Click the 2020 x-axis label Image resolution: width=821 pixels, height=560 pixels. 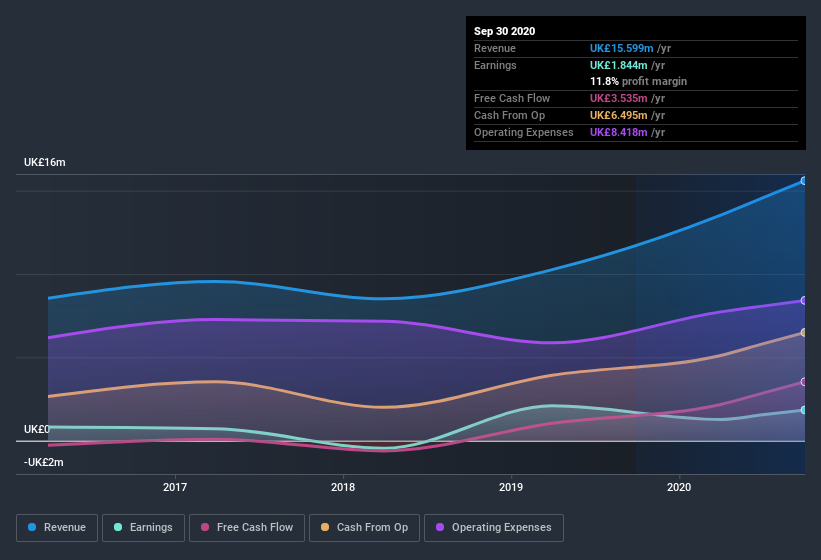(x=679, y=487)
